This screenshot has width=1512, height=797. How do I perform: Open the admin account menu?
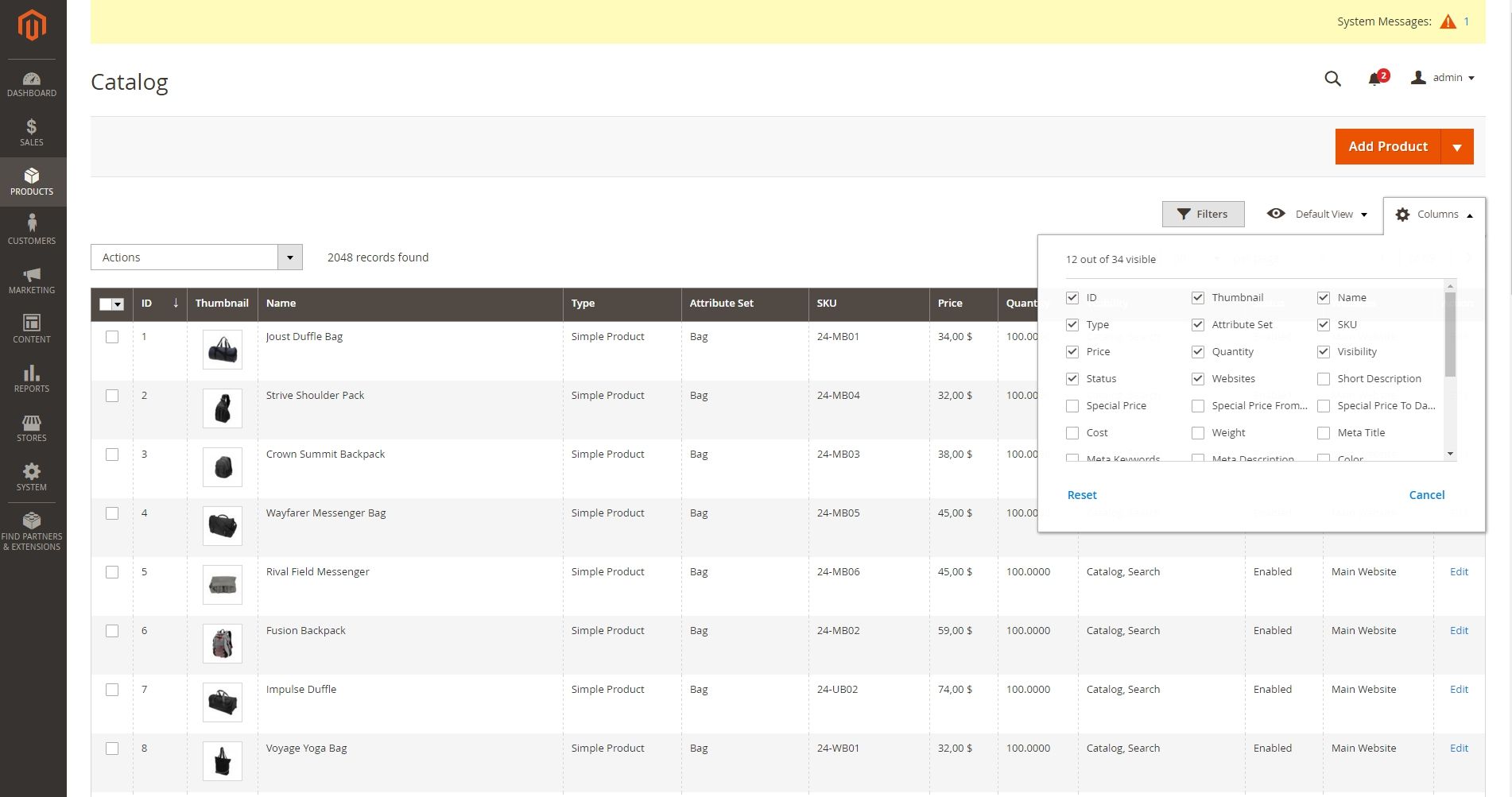[x=1443, y=78]
